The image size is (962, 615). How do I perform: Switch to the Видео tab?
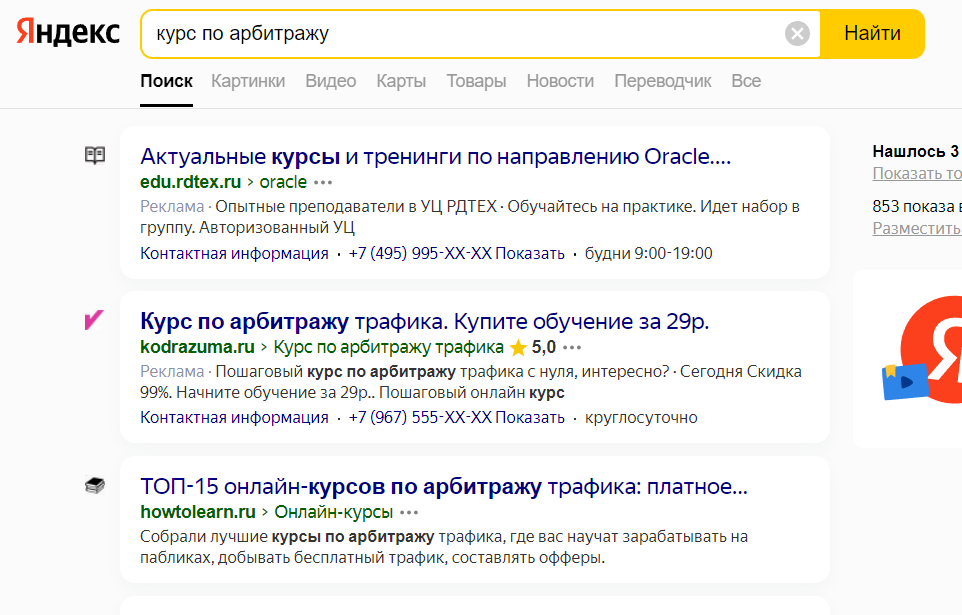pyautogui.click(x=331, y=81)
